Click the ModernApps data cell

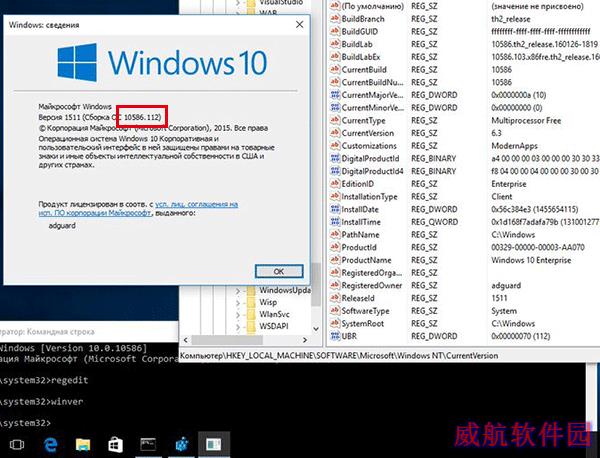coord(514,146)
